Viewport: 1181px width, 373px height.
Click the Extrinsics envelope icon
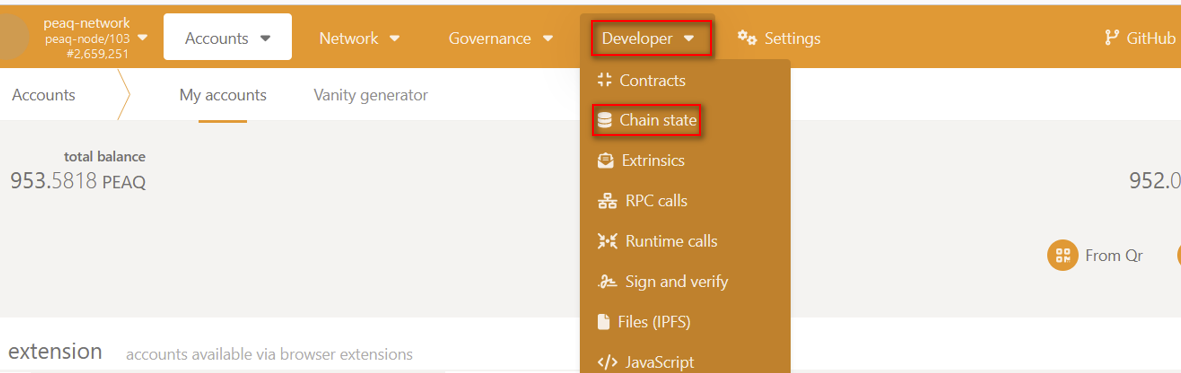pyautogui.click(x=606, y=161)
